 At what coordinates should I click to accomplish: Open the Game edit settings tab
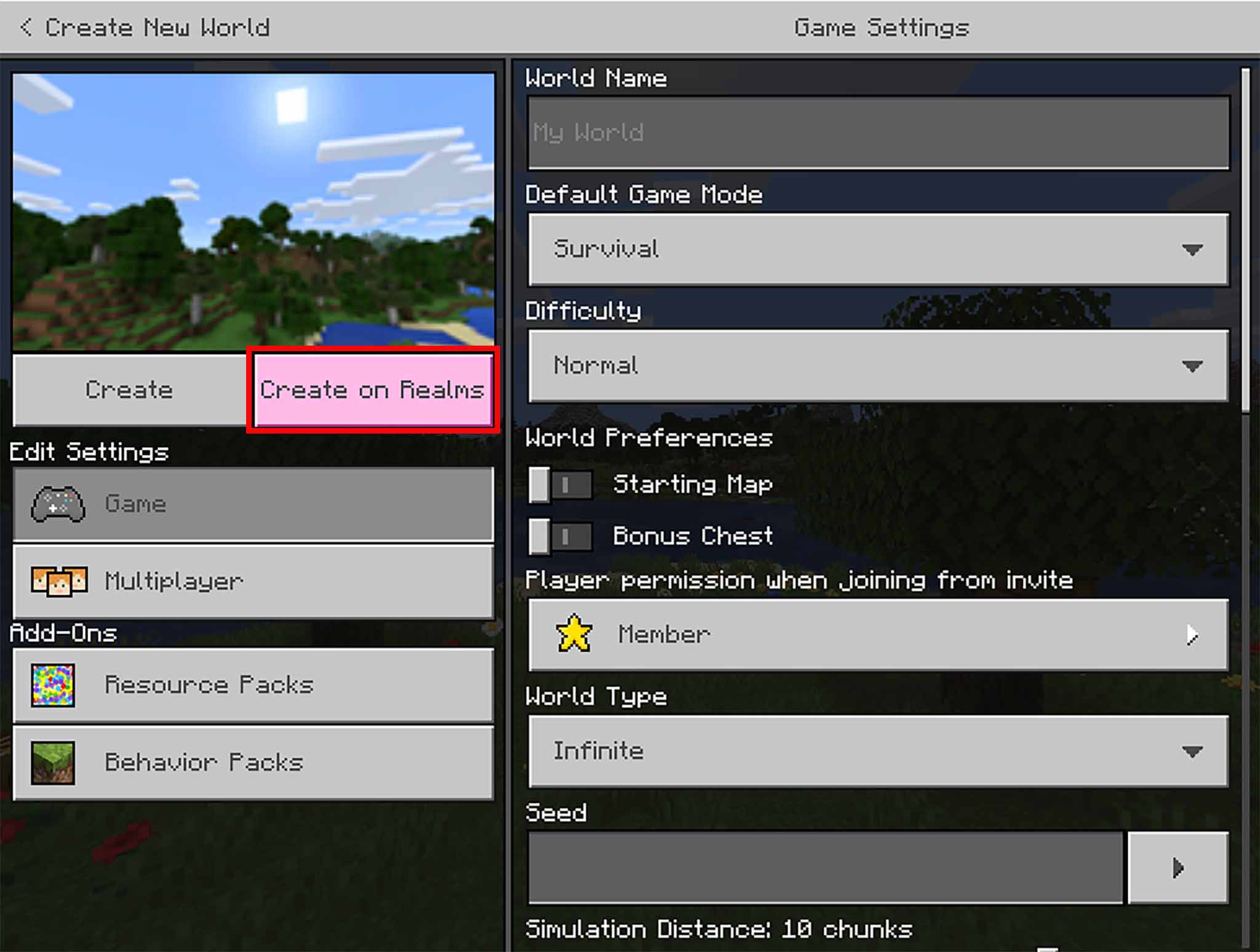(x=254, y=502)
